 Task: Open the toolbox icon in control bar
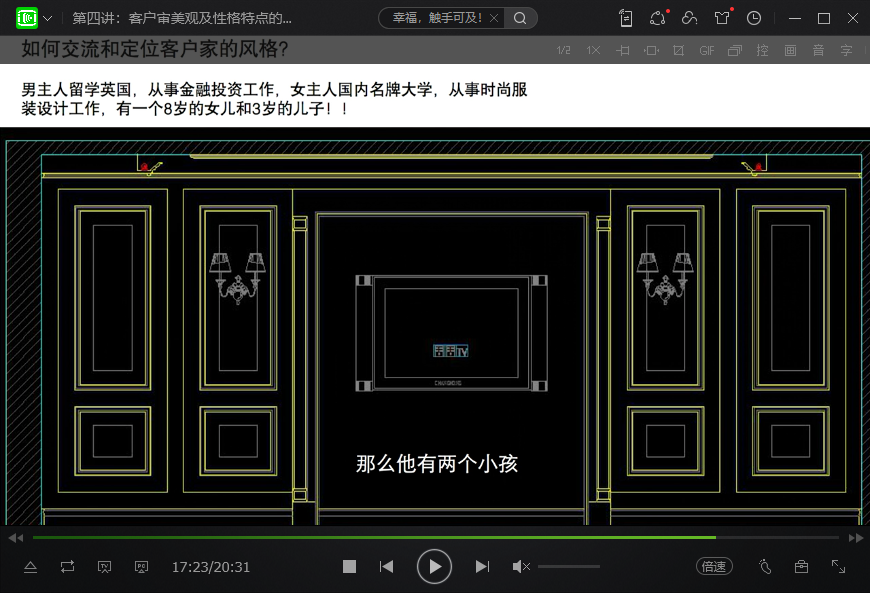[801, 567]
